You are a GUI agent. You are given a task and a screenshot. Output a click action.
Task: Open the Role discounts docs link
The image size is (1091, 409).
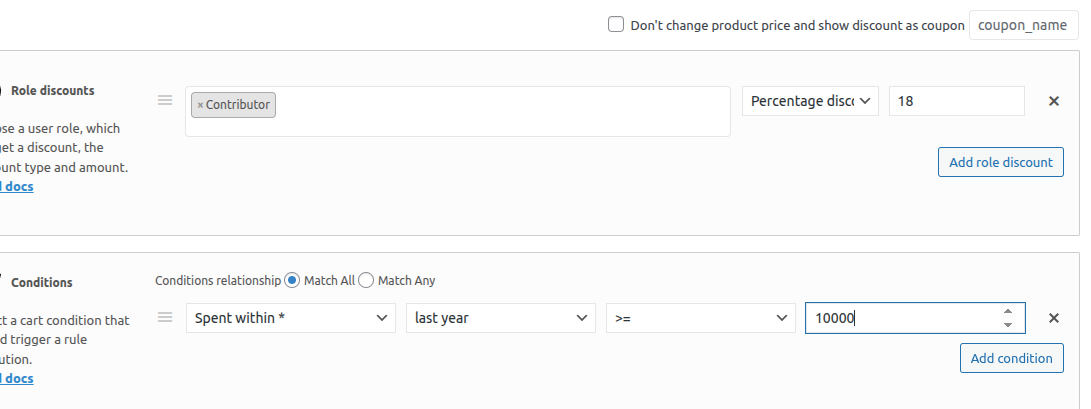[18, 187]
